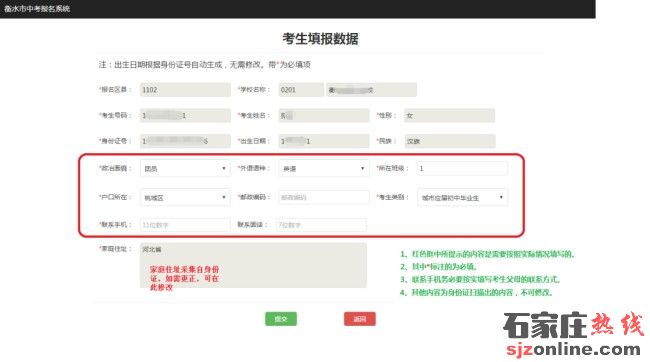Click the 考生号码 field
Viewport: 650px width, 362px height.
[185, 115]
